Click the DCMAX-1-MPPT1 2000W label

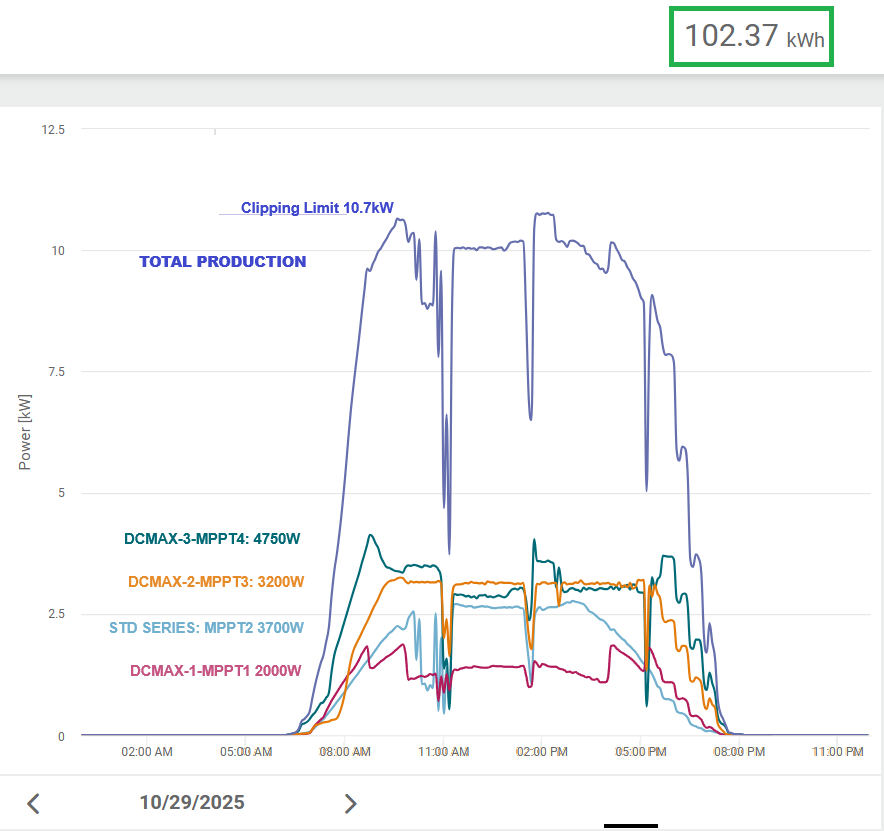[x=215, y=671]
